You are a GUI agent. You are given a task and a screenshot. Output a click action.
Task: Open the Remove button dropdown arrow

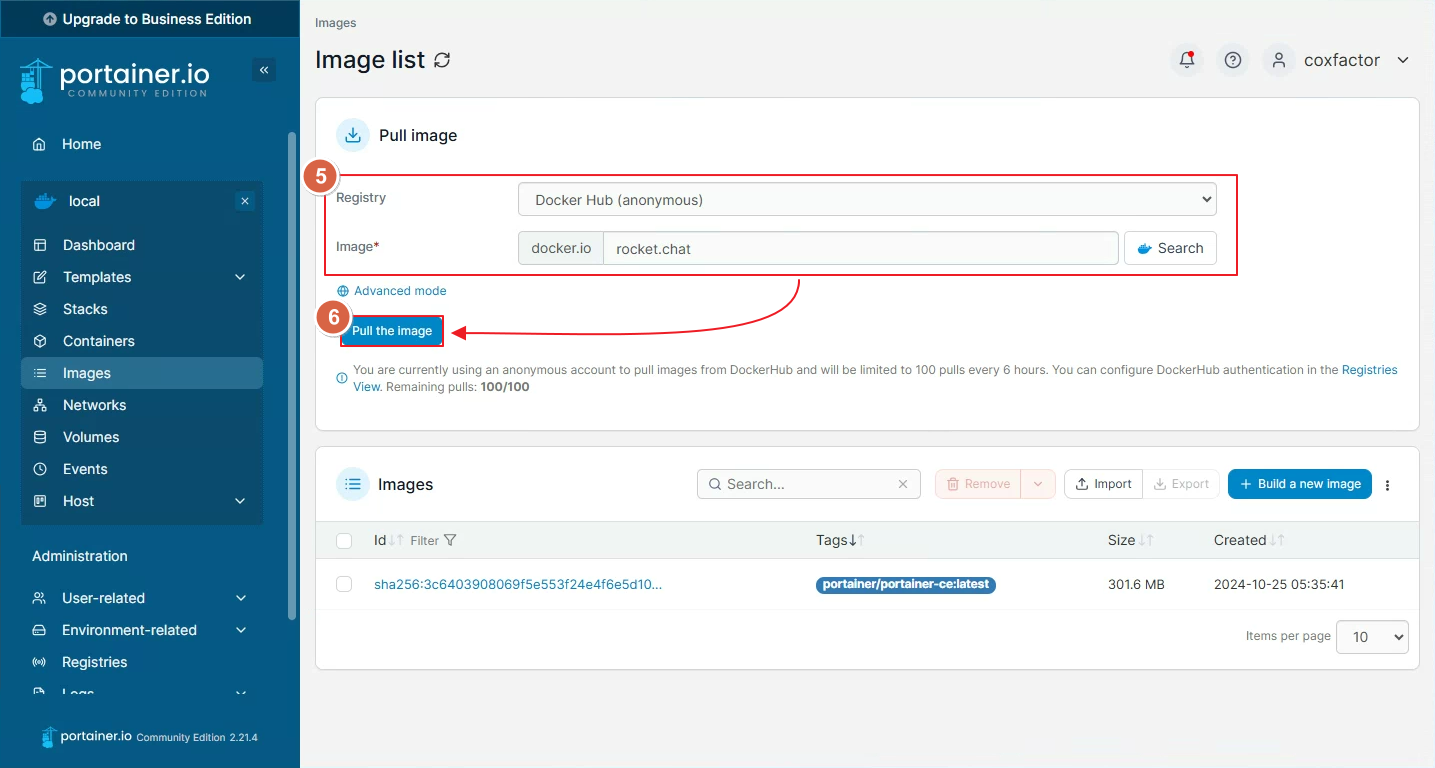click(x=1038, y=484)
